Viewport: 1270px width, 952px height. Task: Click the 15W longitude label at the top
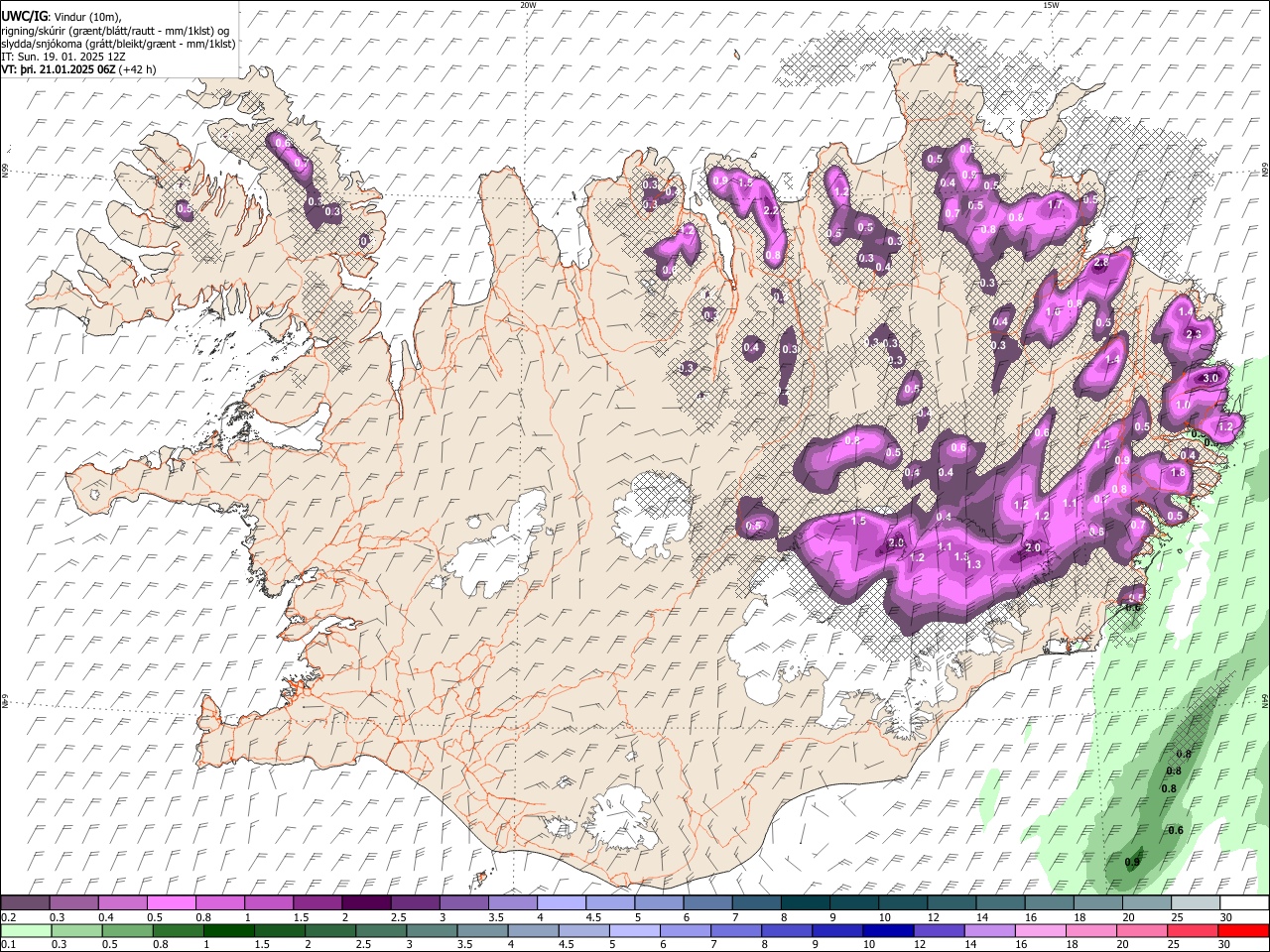tap(1051, 5)
